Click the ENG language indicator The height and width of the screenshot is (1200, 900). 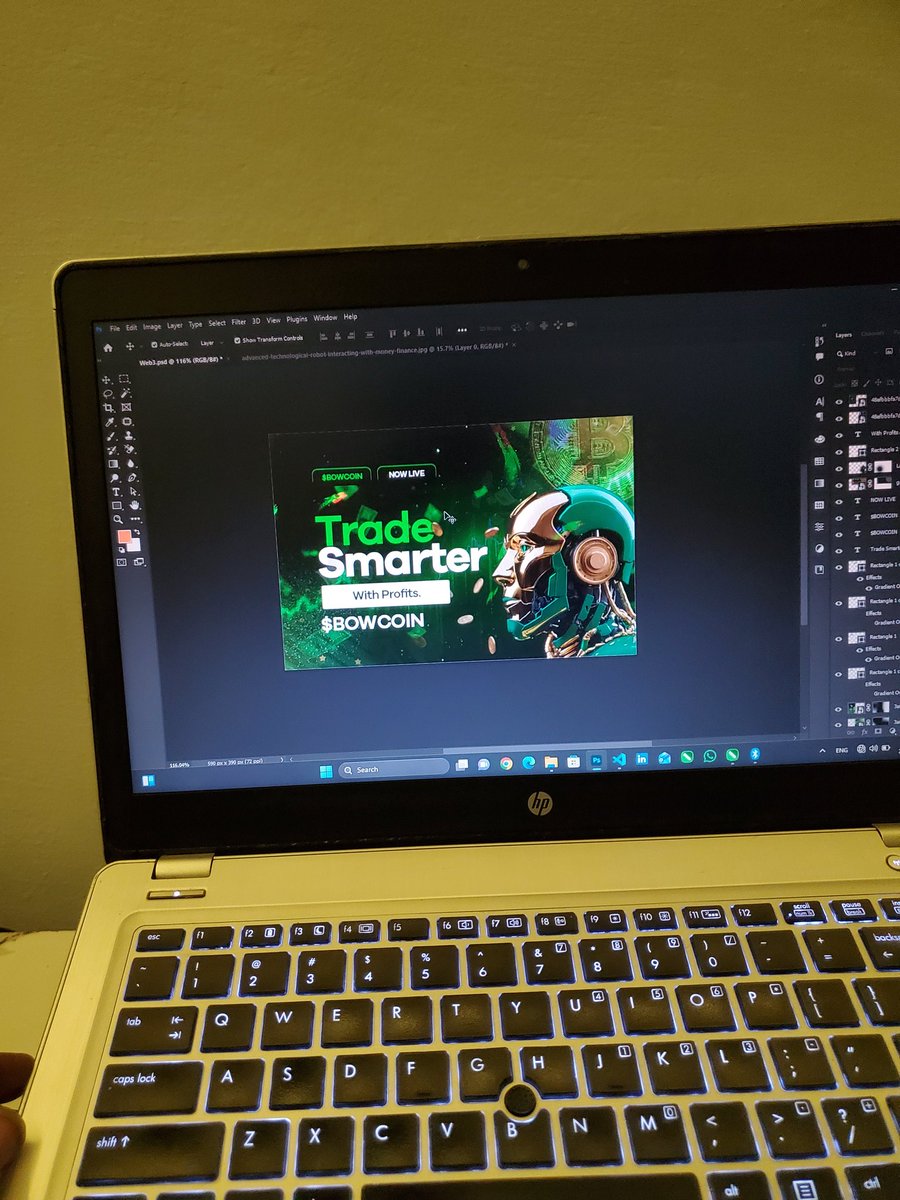coord(841,750)
